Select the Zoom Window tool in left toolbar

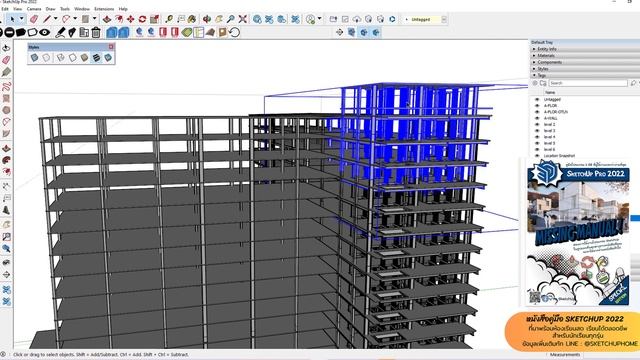click(6, 237)
